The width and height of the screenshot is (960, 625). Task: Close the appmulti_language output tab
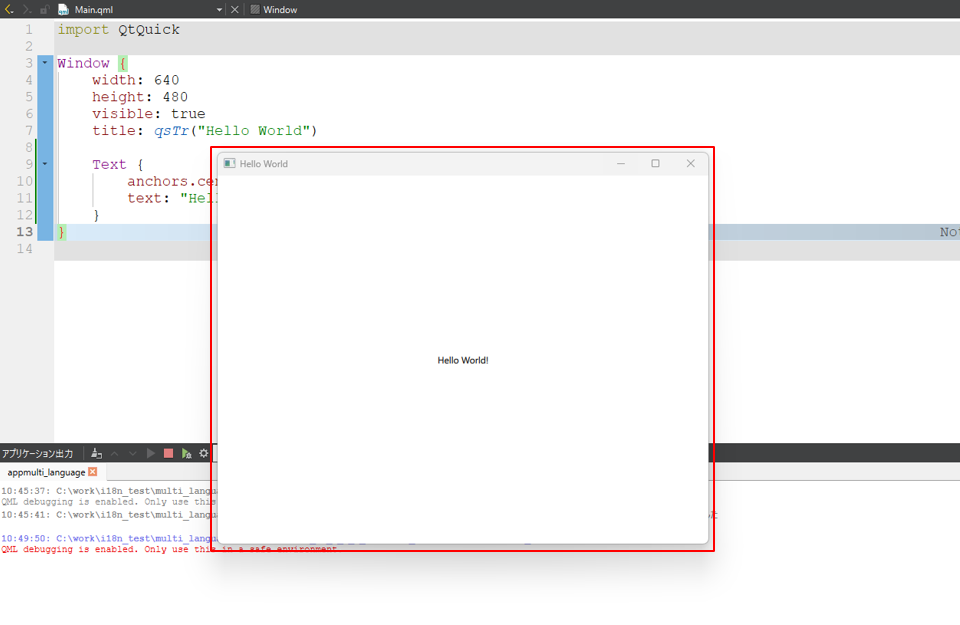93,472
